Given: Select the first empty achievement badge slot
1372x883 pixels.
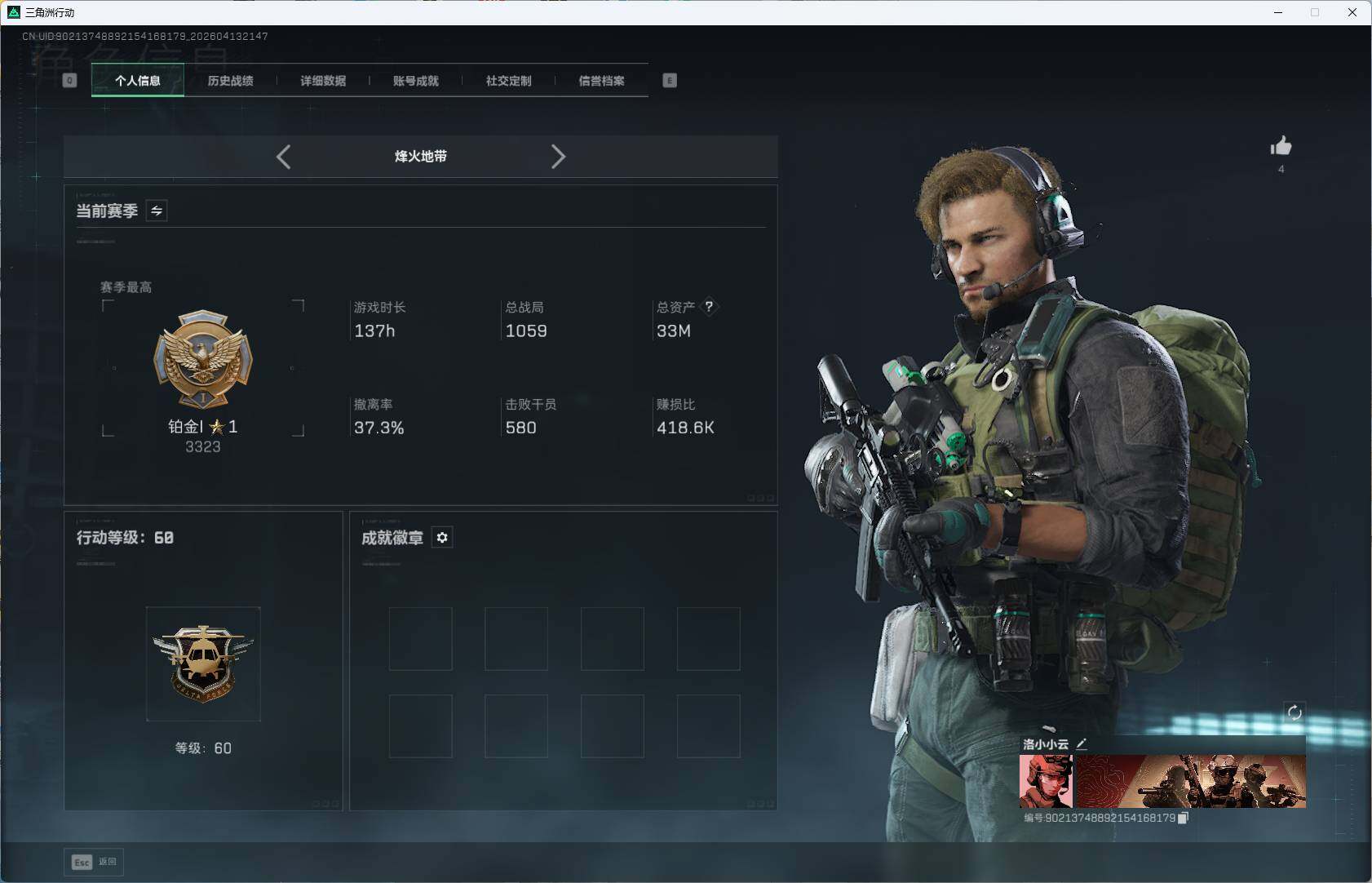Looking at the screenshot, I should (420, 638).
